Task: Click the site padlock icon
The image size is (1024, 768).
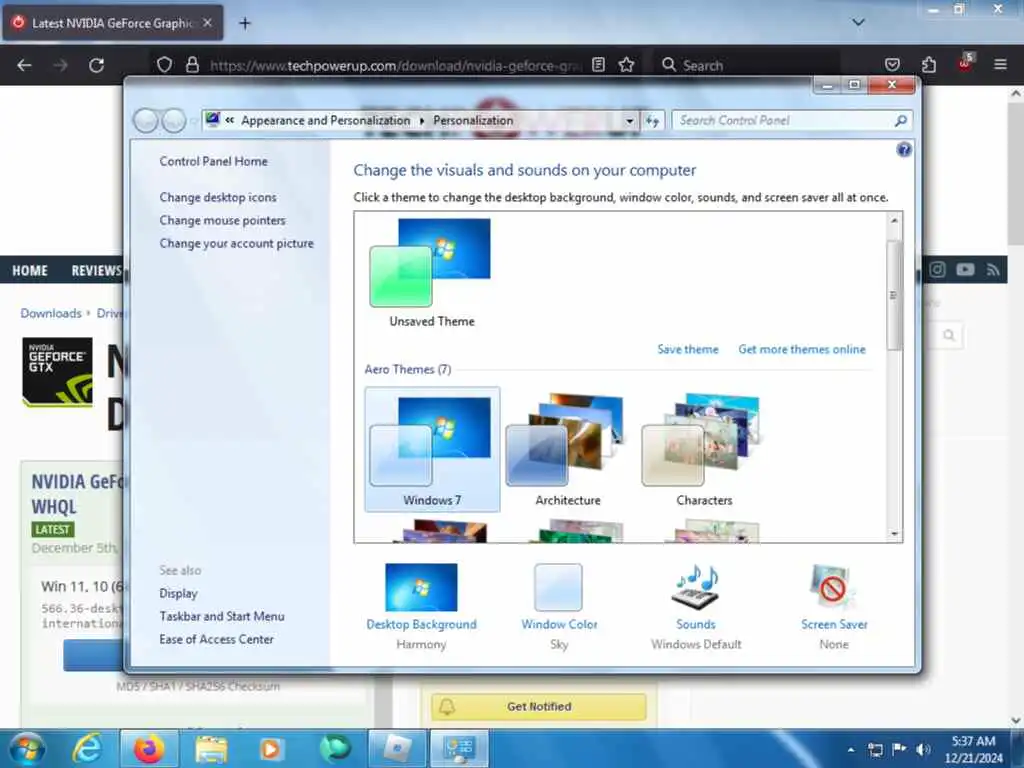Action: point(192,65)
